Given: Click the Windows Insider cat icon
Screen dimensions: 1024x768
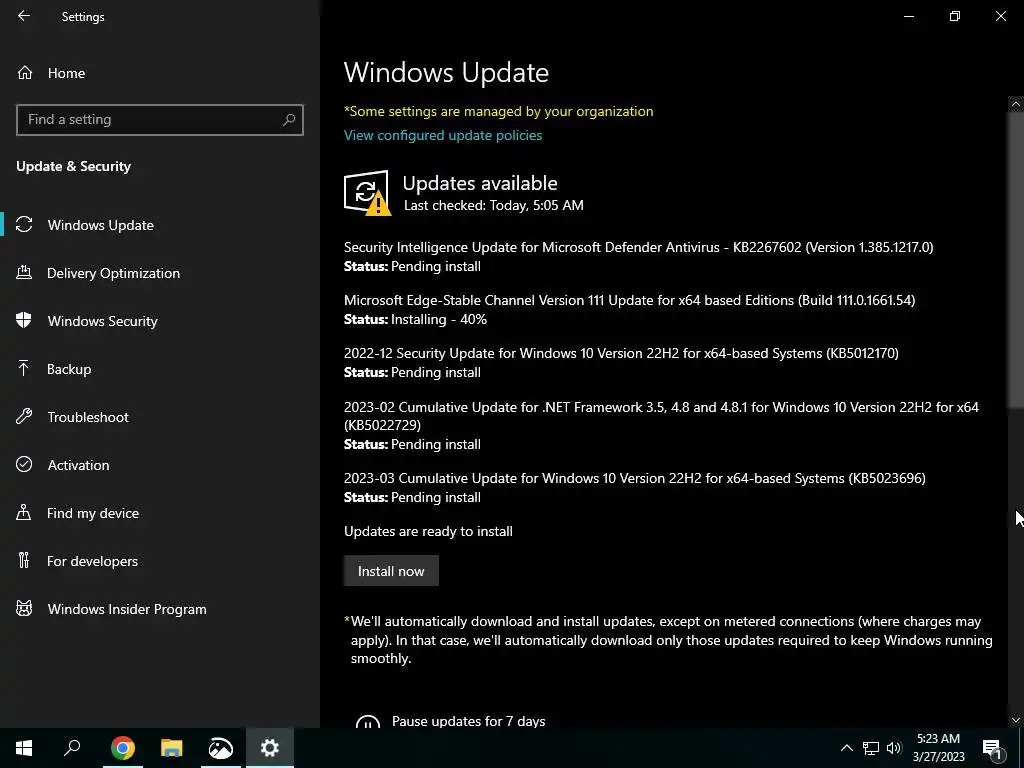Looking at the screenshot, I should point(24,609).
